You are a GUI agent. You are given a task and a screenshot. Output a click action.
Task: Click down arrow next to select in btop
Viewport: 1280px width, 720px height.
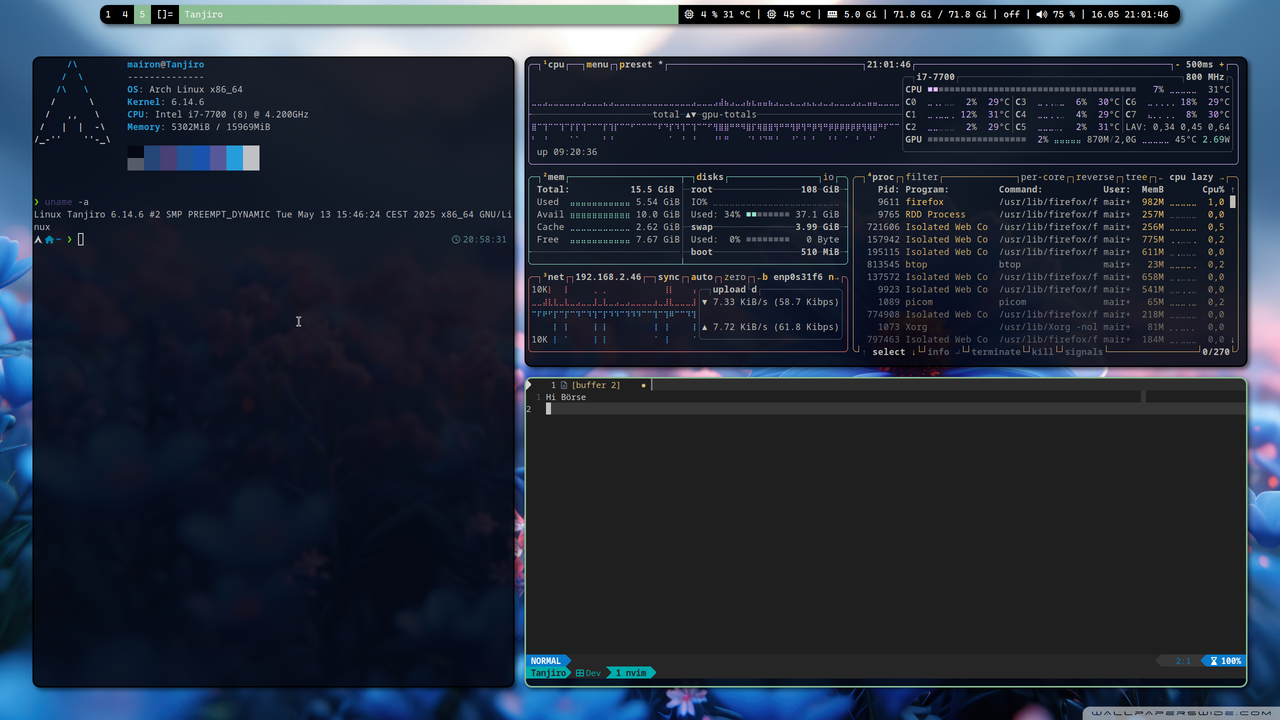coord(912,352)
